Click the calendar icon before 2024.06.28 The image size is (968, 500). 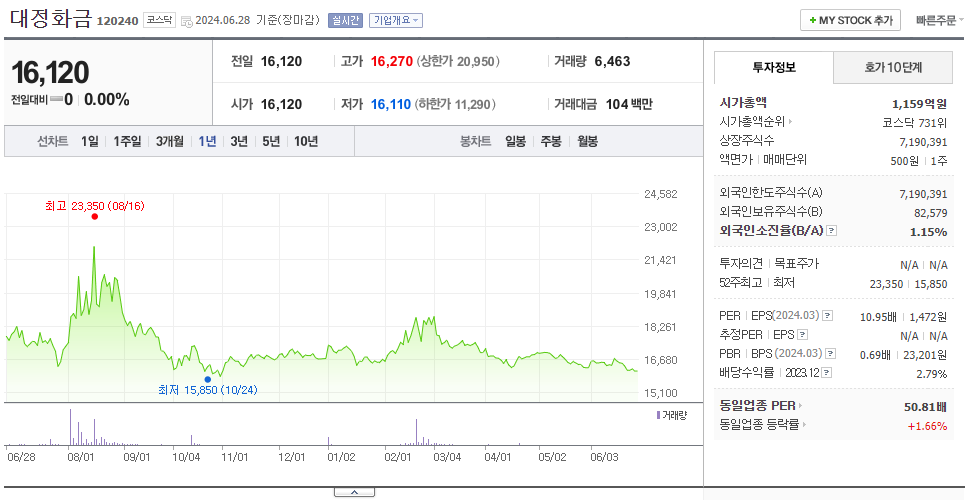point(187,20)
